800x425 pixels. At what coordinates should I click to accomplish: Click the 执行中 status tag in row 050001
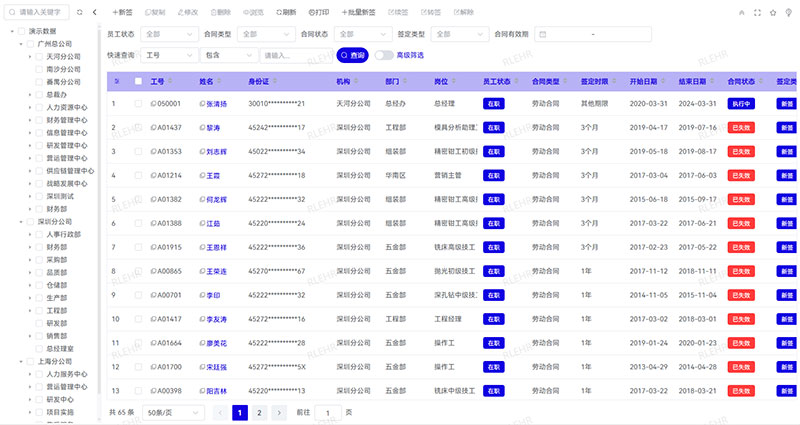(x=741, y=104)
